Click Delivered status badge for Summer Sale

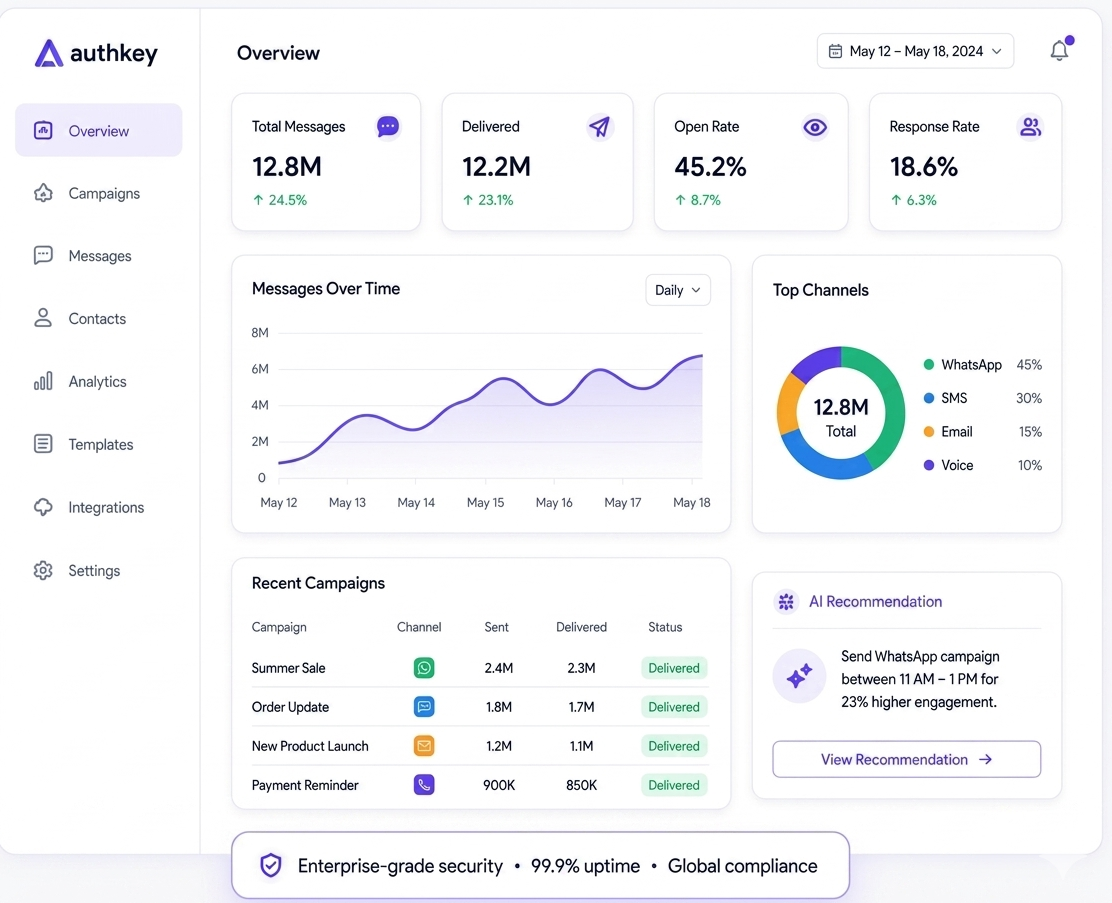(x=674, y=667)
